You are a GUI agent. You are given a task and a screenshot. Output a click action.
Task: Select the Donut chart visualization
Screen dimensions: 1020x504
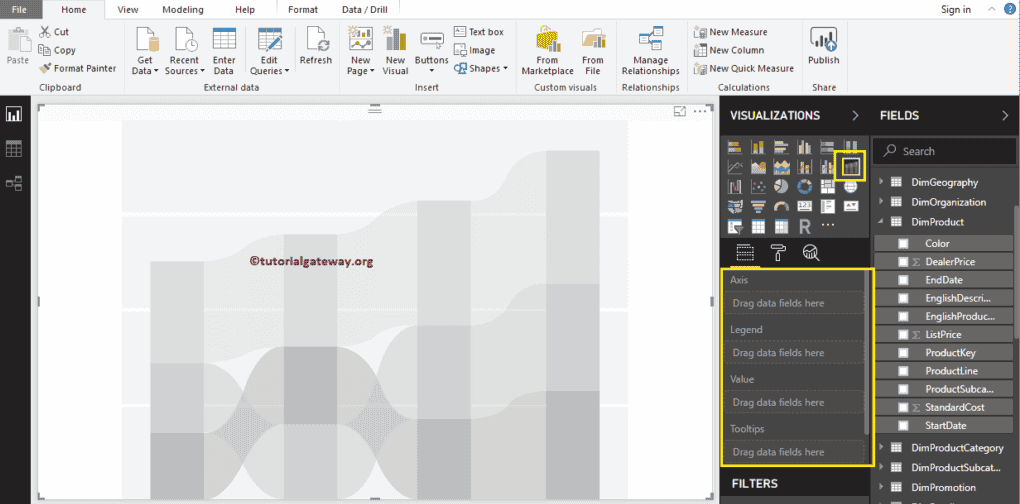[x=805, y=187]
